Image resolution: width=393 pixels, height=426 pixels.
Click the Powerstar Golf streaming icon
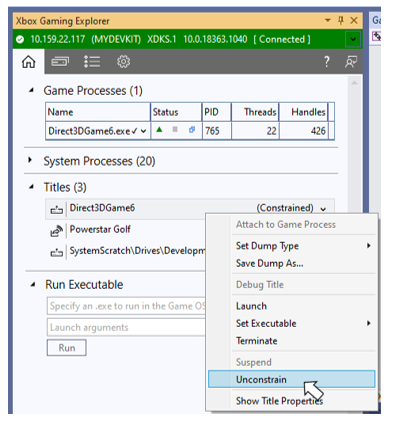coord(56,231)
